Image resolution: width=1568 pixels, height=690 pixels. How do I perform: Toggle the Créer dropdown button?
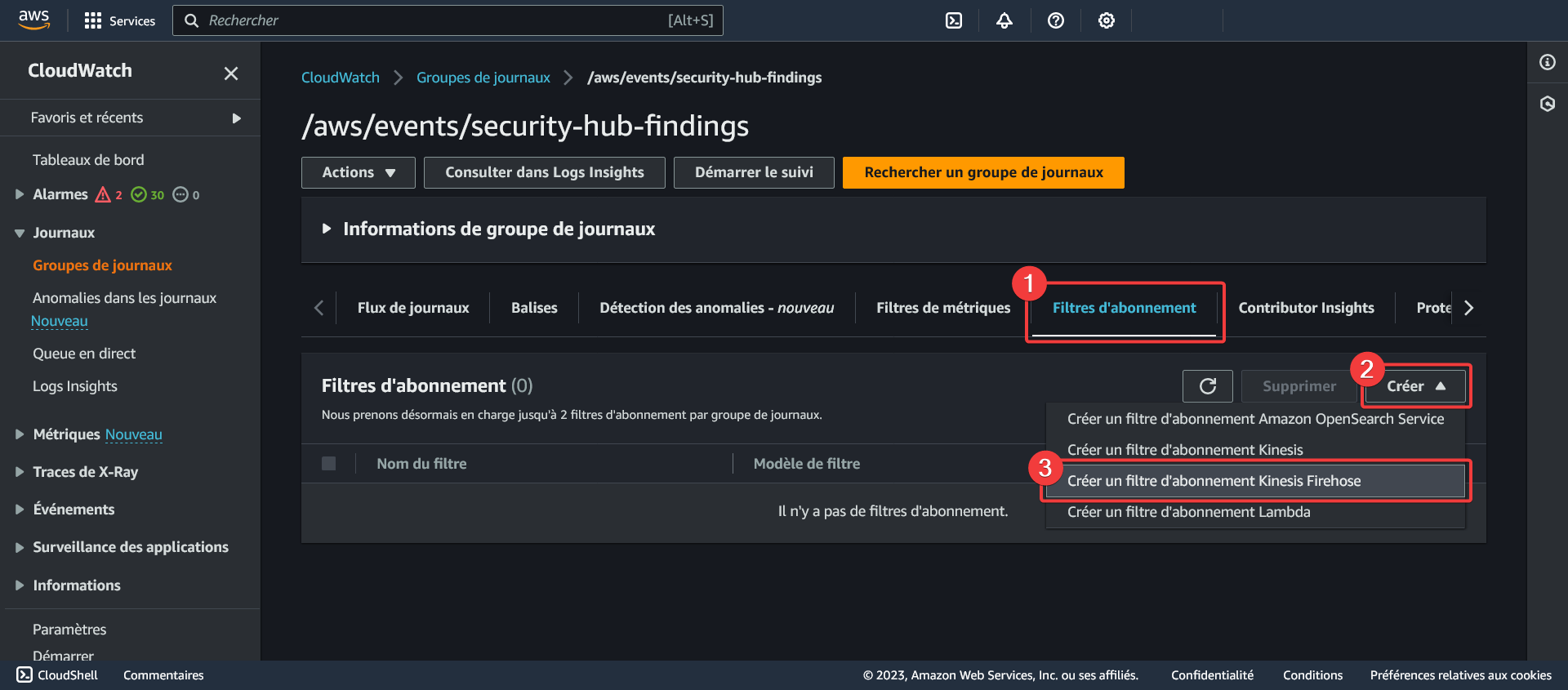pyautogui.click(x=1415, y=386)
